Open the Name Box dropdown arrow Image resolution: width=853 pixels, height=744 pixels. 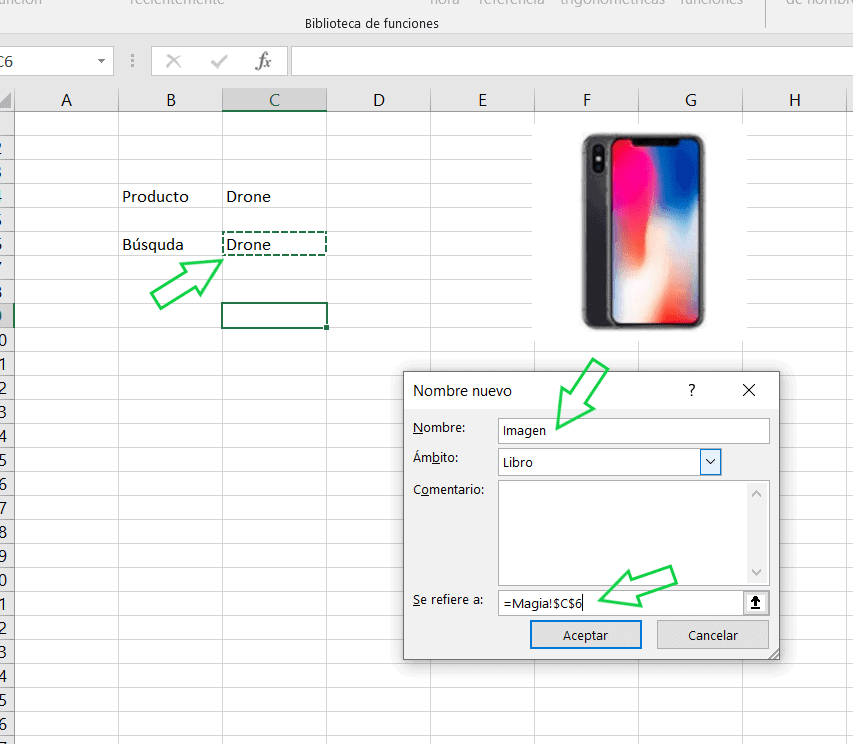(x=101, y=61)
